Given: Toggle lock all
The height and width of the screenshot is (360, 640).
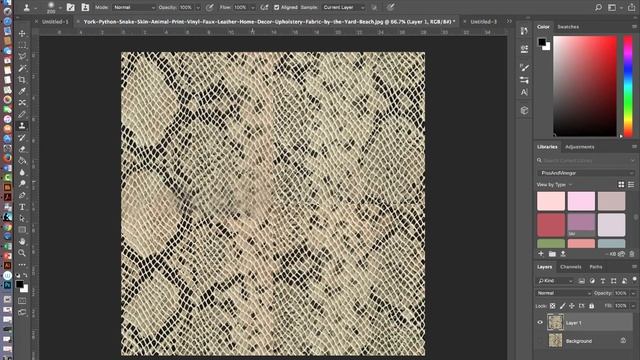Looking at the screenshot, I should coord(591,306).
